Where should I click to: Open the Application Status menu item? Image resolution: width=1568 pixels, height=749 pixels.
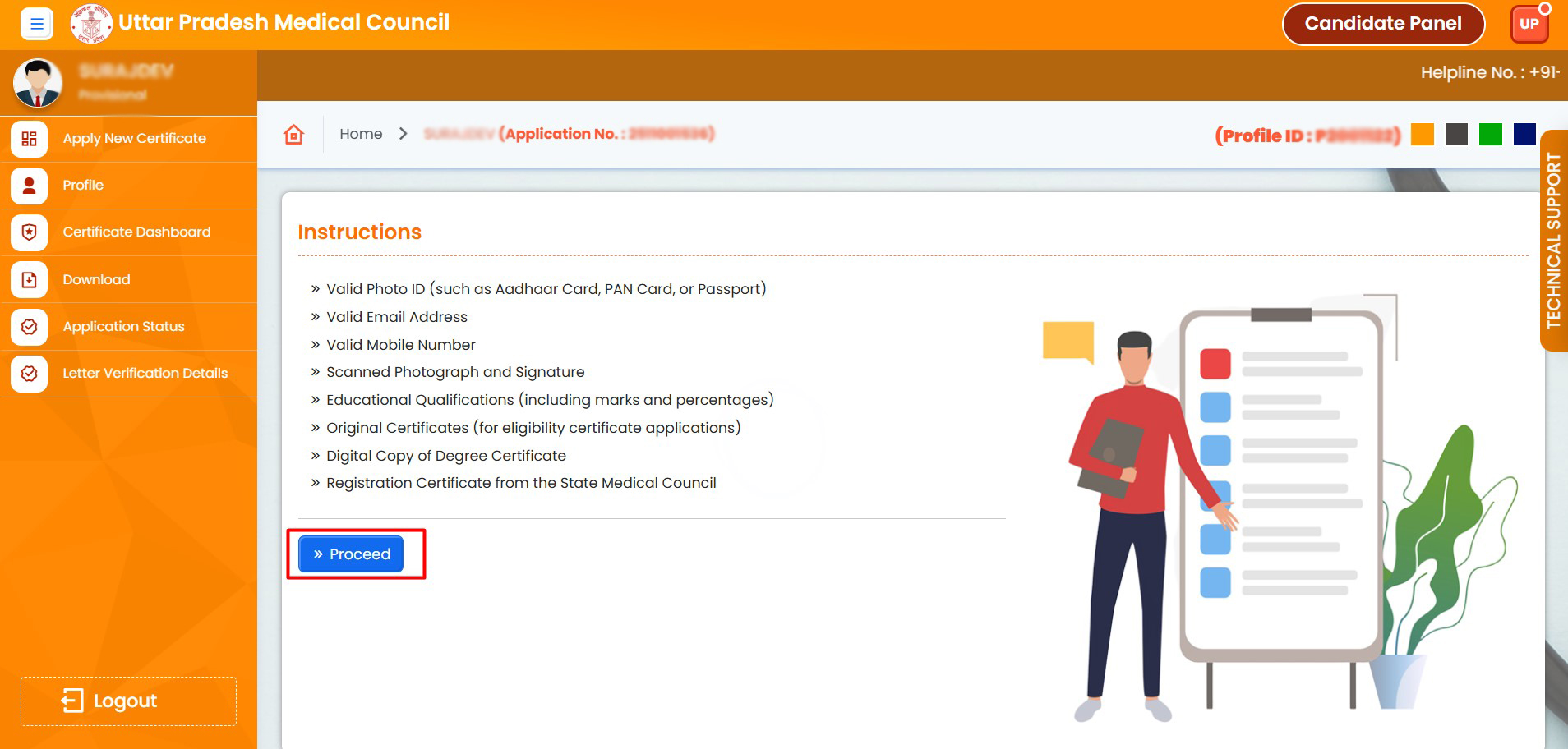(123, 327)
